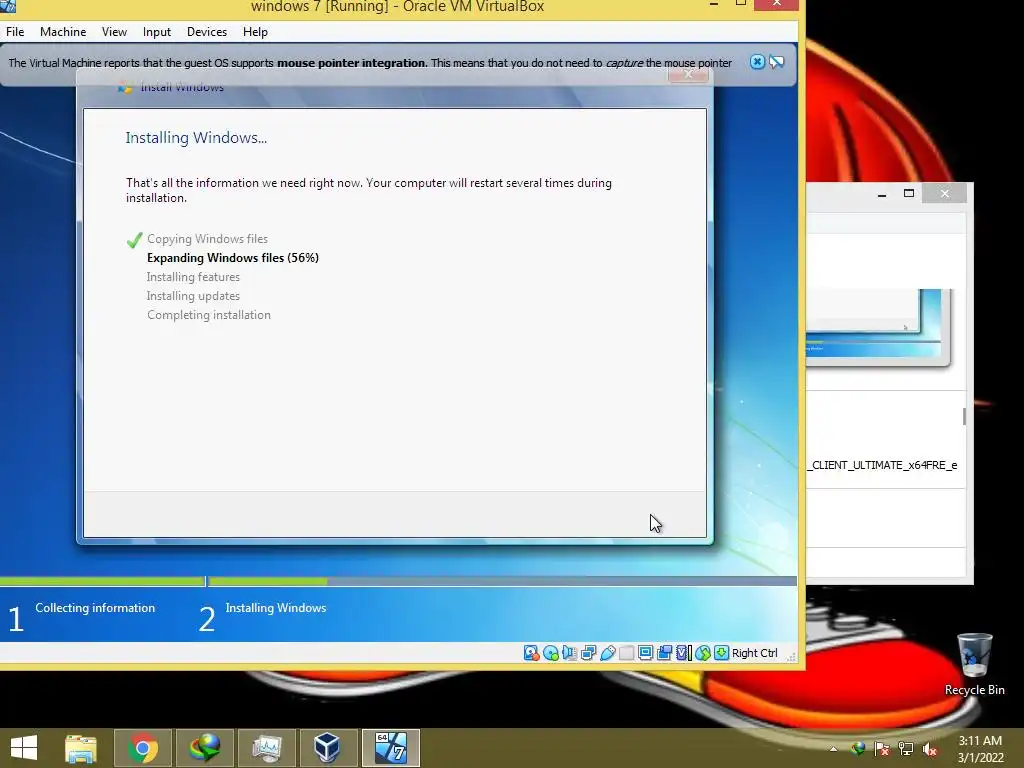This screenshot has height=768, width=1024.
Task: Click the Installing updates step
Action: 193,296
